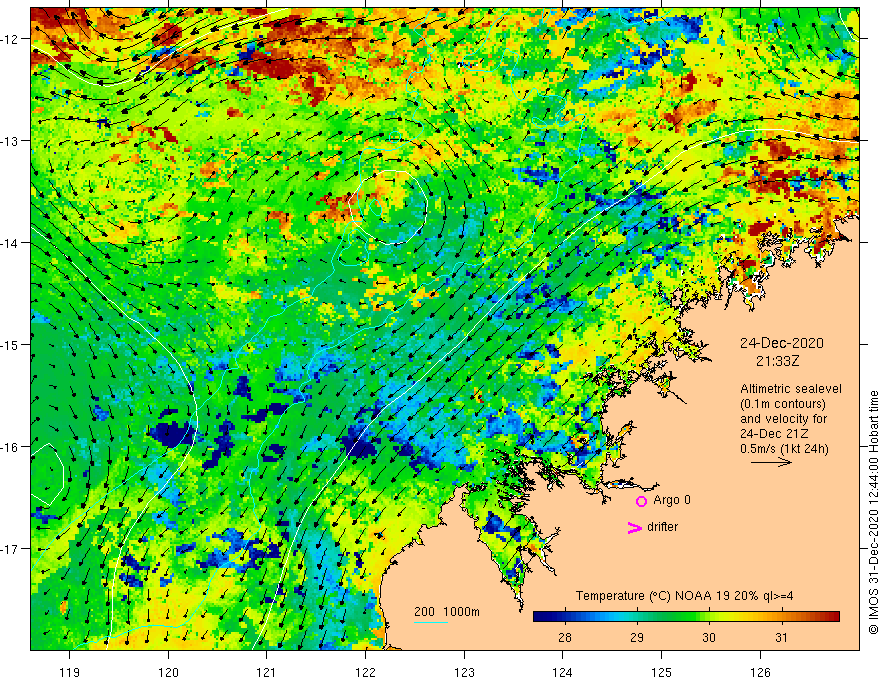880x680 pixels.
Task: Click the '24-Dec-2020' date label
Action: (781, 343)
